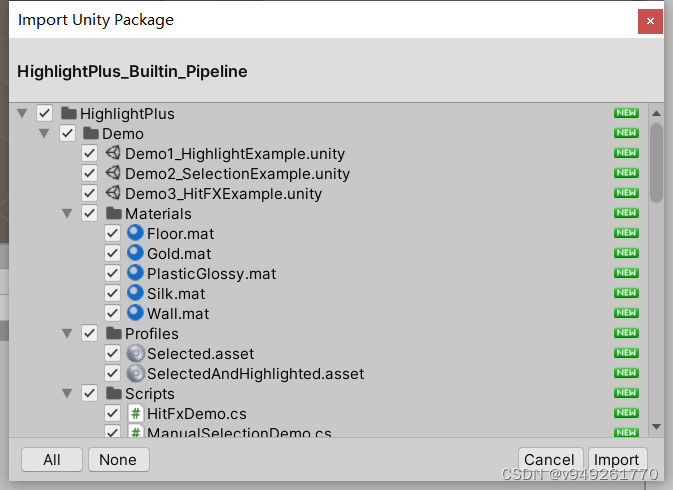The width and height of the screenshot is (673, 490).
Task: Click Import to import the package
Action: pyautogui.click(x=617, y=460)
